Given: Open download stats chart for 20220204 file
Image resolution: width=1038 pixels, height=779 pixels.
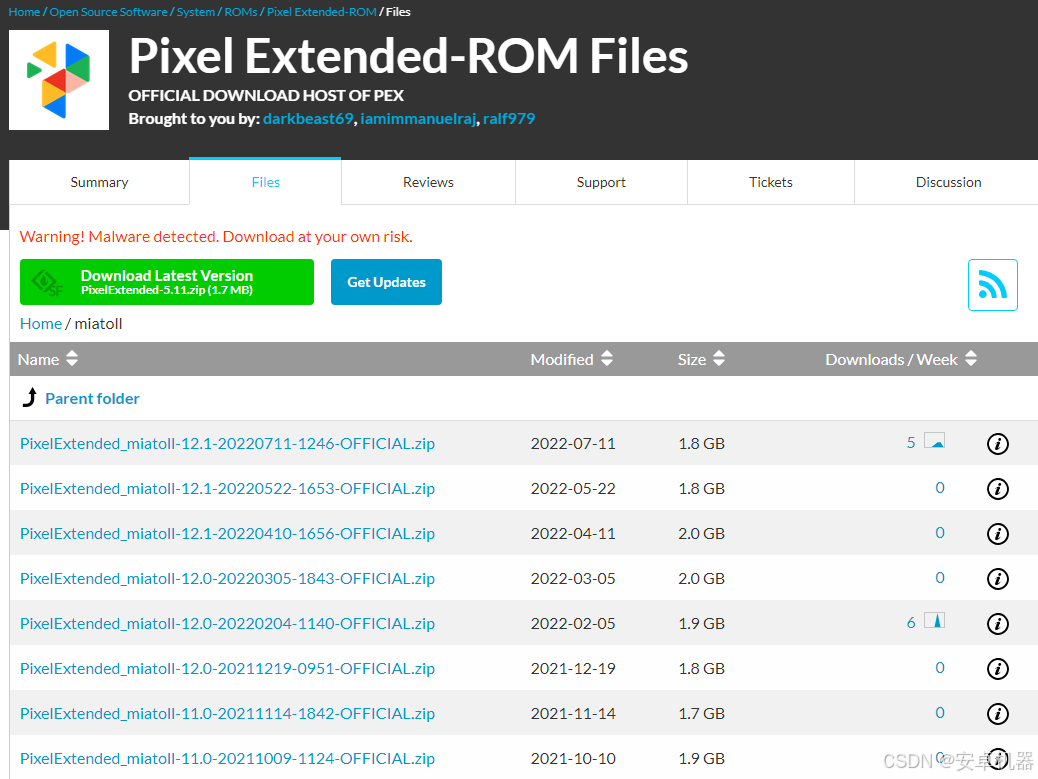Looking at the screenshot, I should (935, 621).
